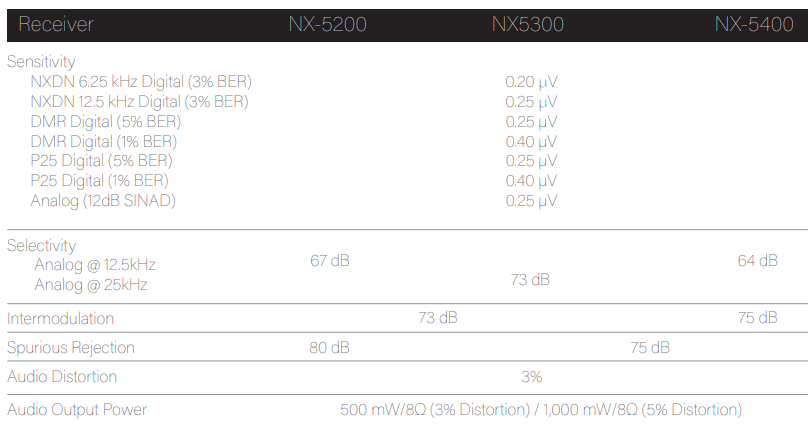
Task: Select the NX-5400 column header
Action: click(754, 24)
